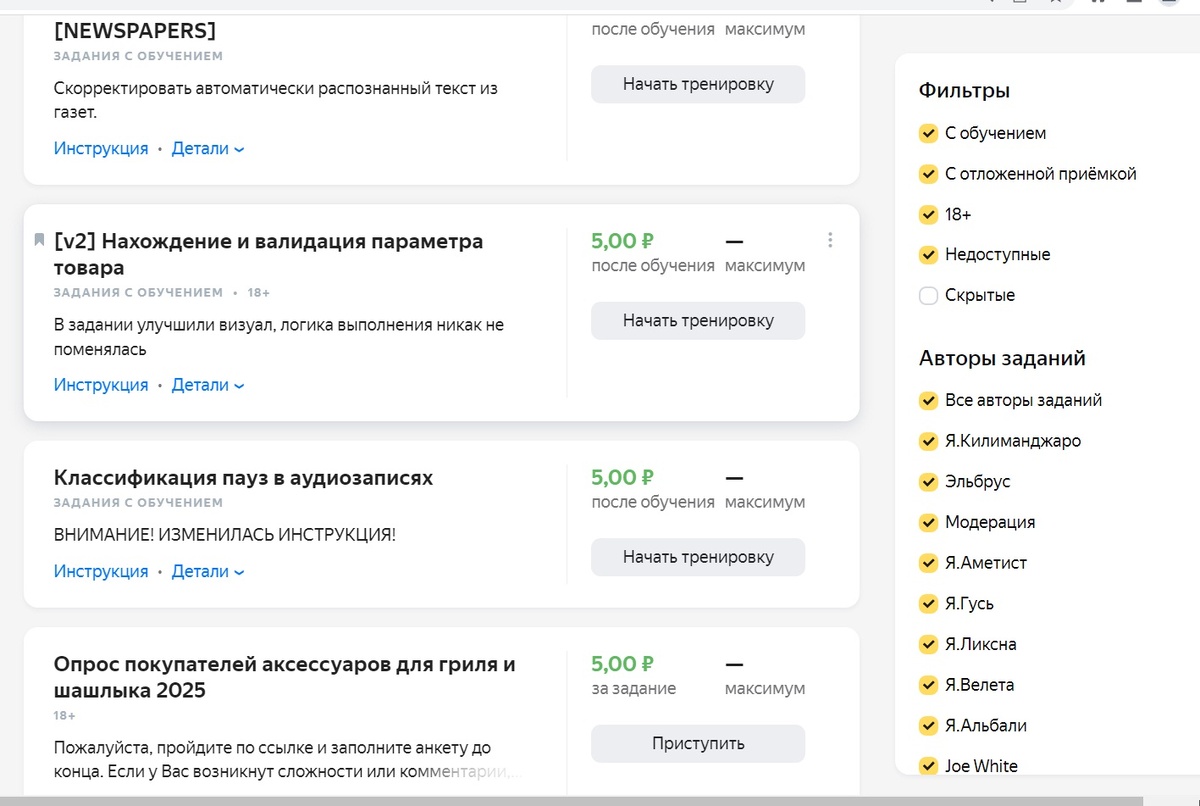This screenshot has width=1200, height=806.
Task: Disable "Все авторы заданий" checkbox
Action: coord(928,400)
